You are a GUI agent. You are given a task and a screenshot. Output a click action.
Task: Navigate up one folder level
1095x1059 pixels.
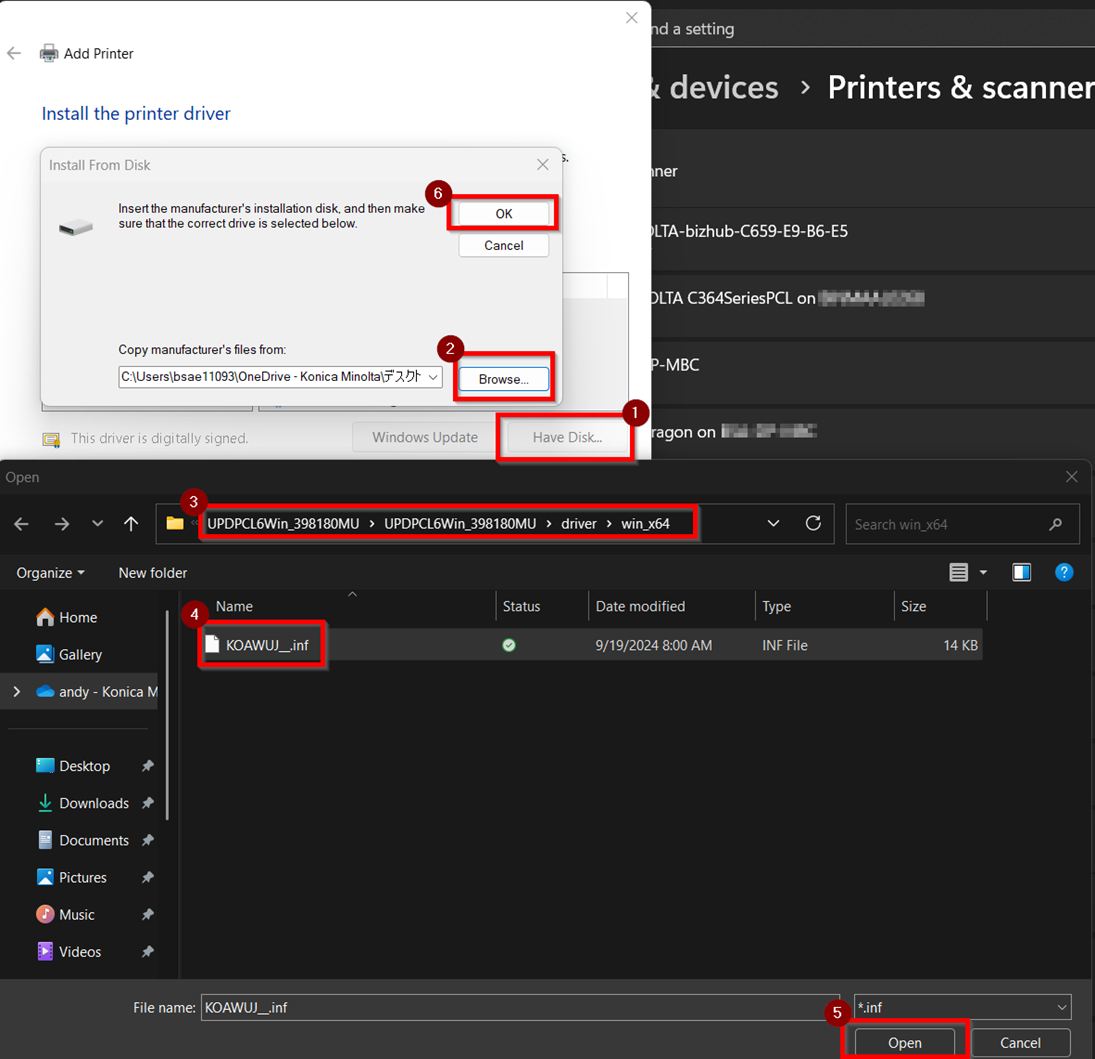click(131, 524)
